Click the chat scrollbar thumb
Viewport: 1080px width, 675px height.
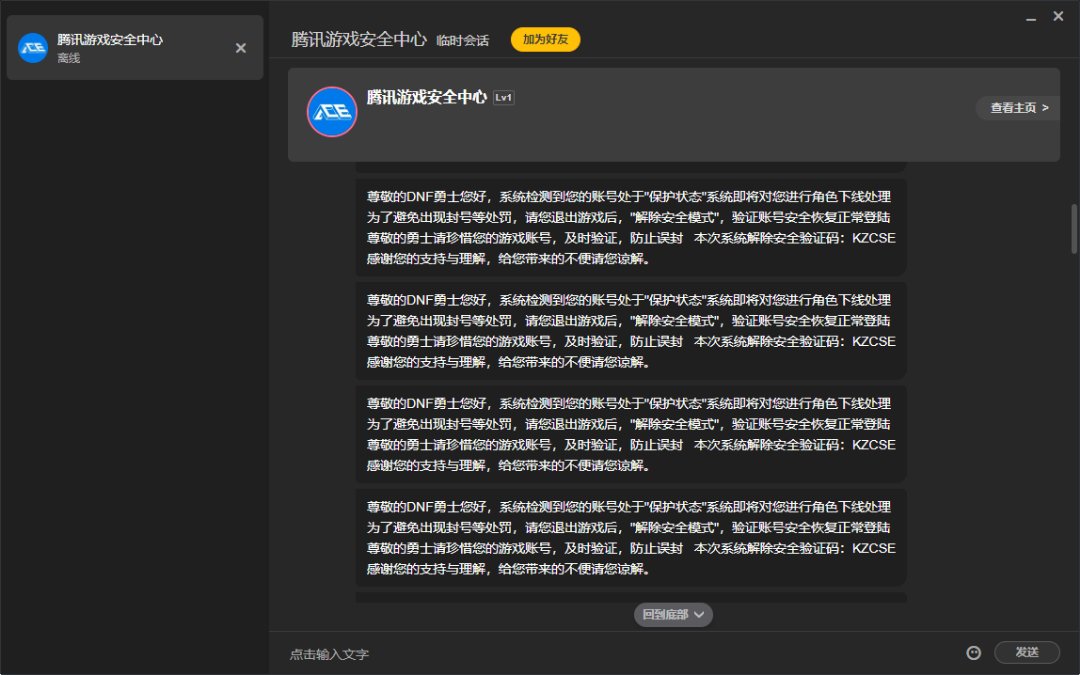tap(1073, 229)
